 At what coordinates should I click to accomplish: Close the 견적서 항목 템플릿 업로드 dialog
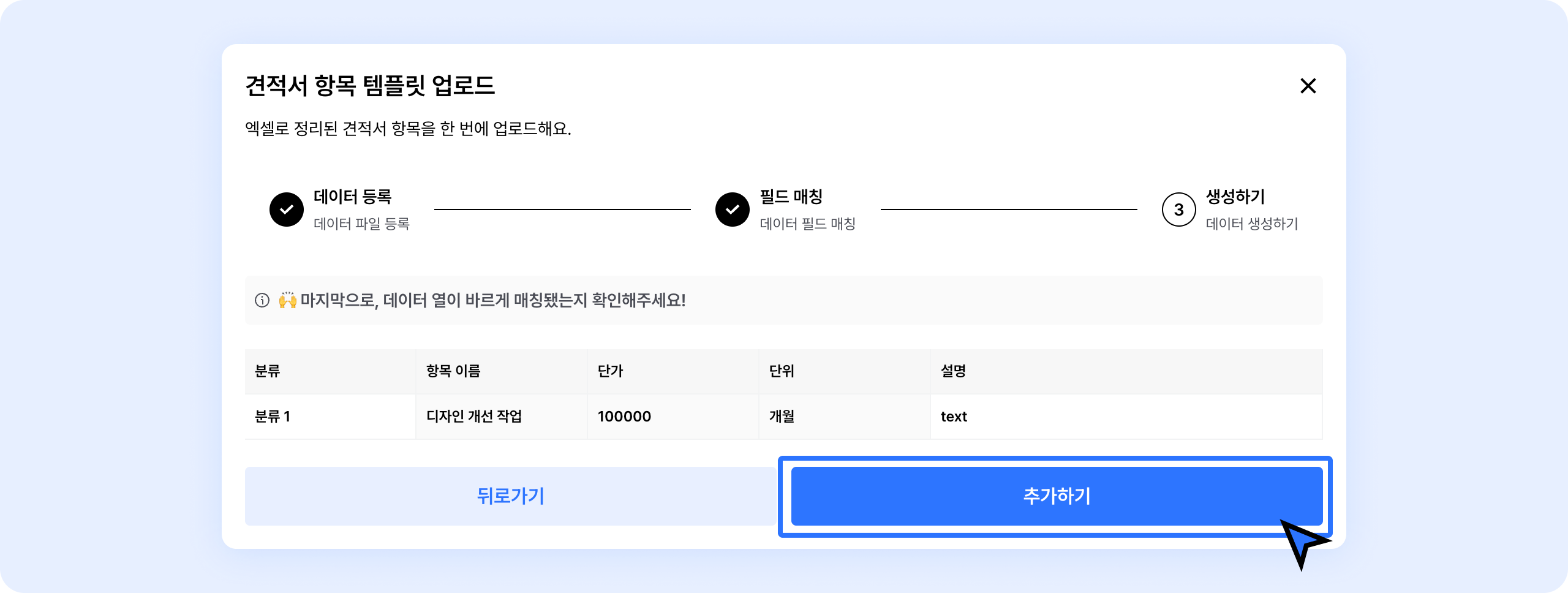[x=1308, y=86]
